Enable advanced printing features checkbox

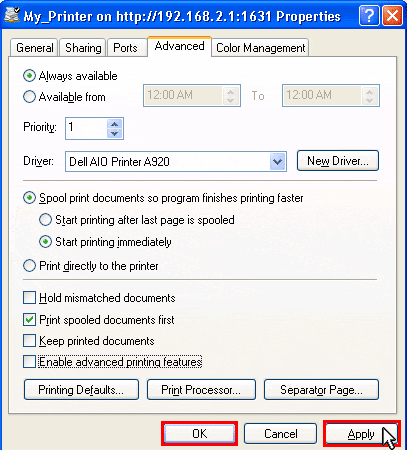pos(29,362)
